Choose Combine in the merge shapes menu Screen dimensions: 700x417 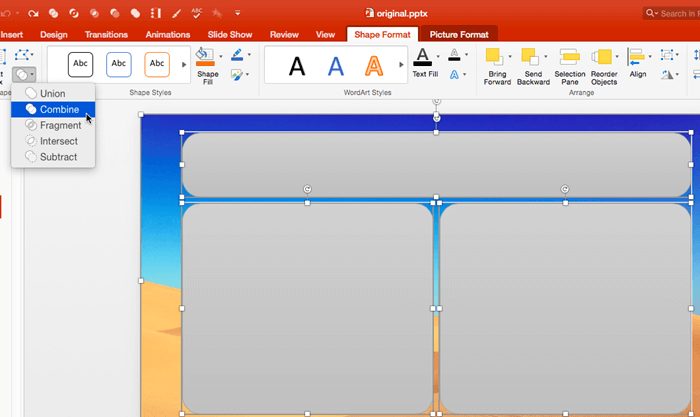59,109
